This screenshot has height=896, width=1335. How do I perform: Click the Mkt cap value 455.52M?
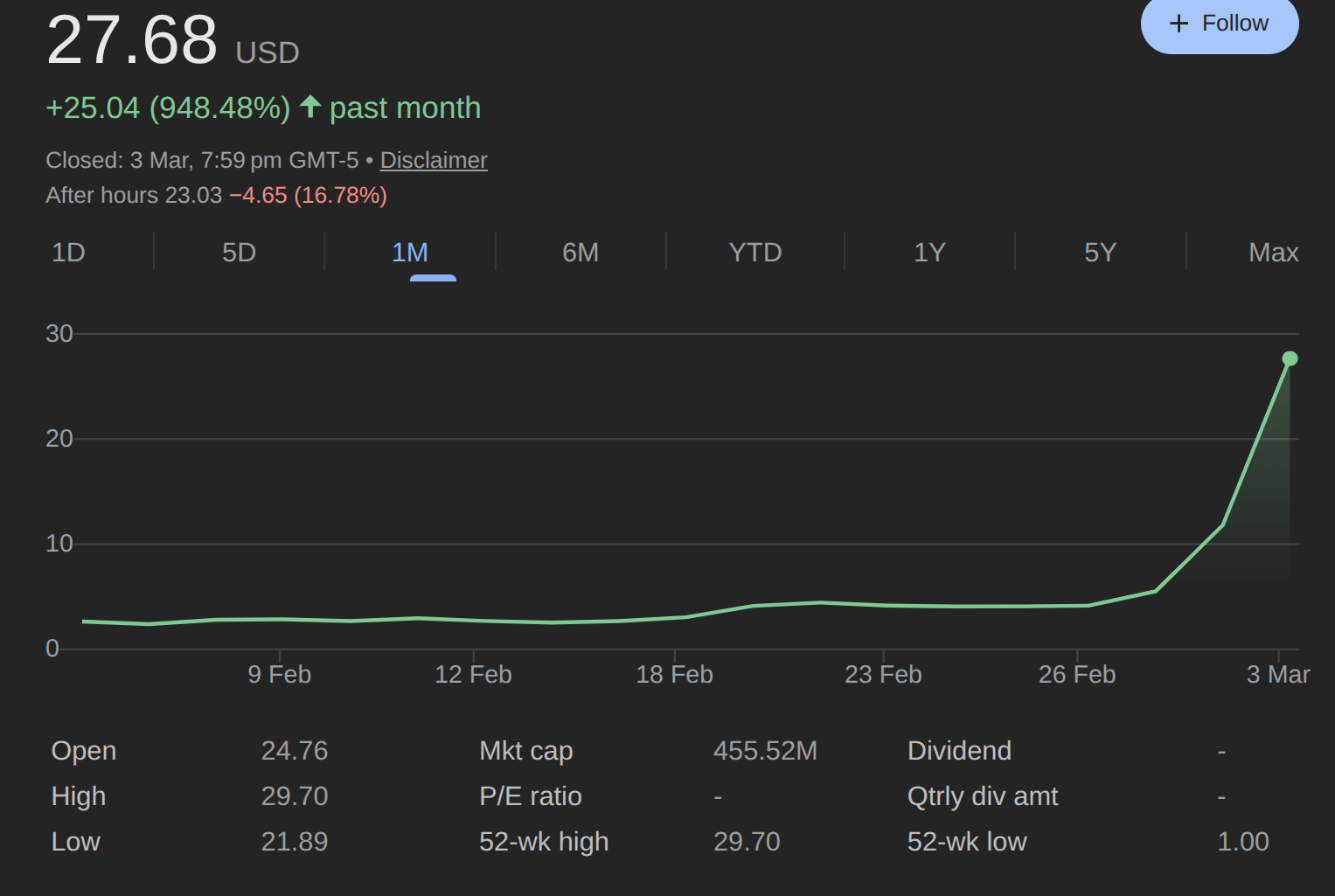[x=765, y=751]
